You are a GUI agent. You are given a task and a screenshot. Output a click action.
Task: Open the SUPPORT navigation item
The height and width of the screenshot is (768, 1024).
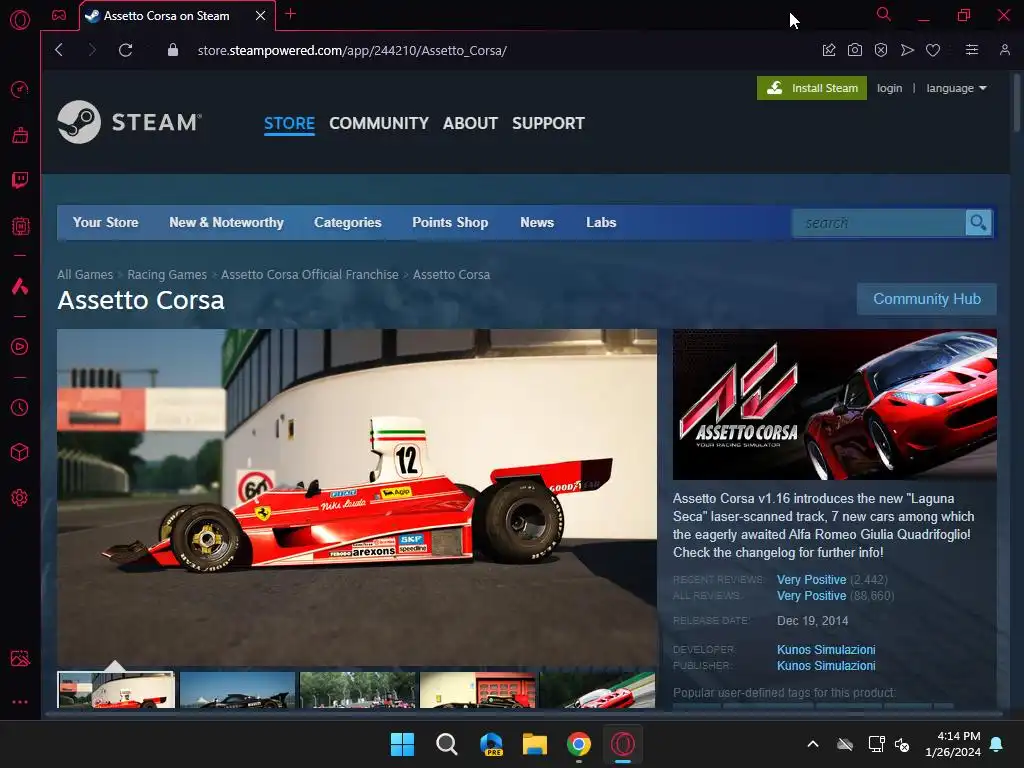pyautogui.click(x=548, y=123)
